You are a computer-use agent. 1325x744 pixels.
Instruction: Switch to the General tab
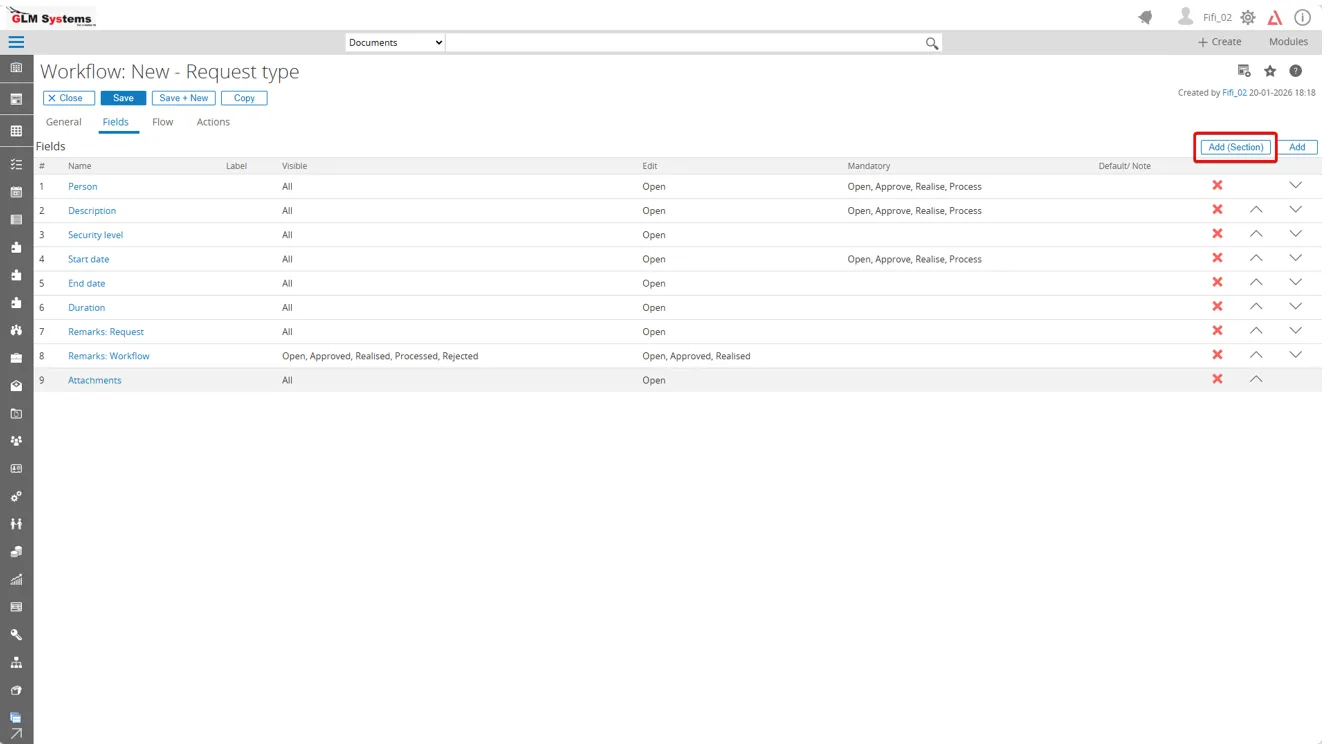coord(63,122)
